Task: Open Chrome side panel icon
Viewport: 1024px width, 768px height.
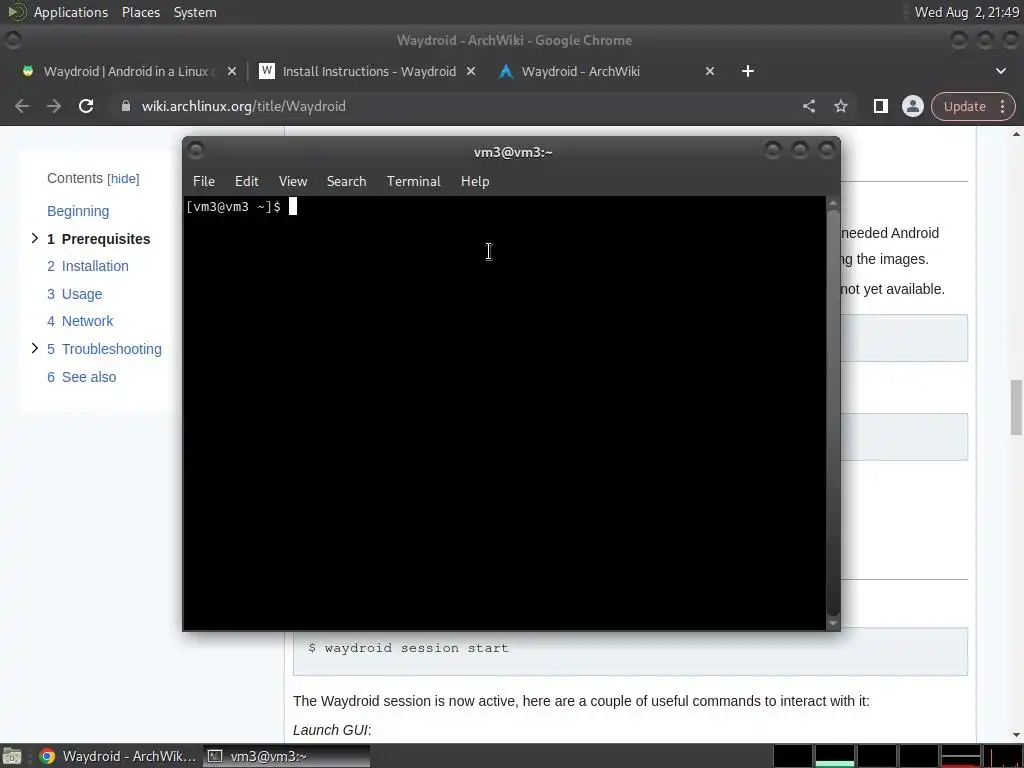Action: (x=880, y=106)
